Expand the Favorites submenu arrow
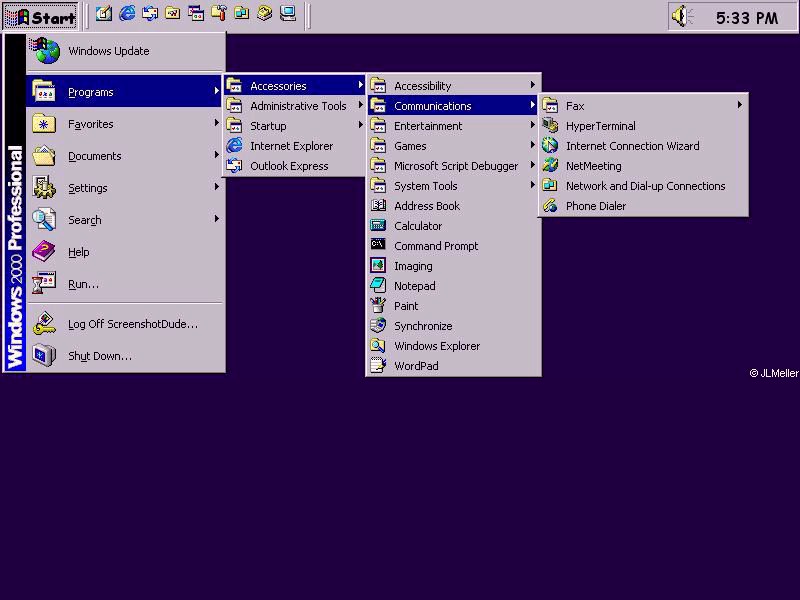 coord(216,123)
